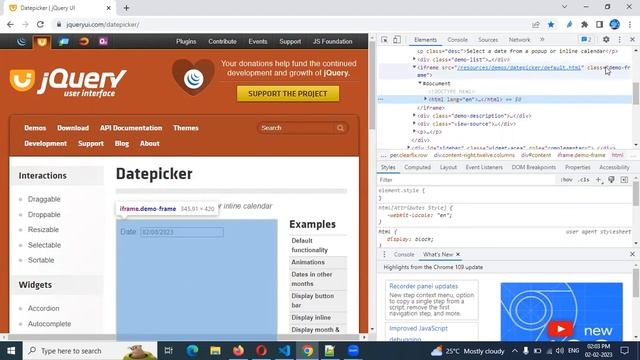This screenshot has width=640, height=360.
Task: Click the SUPPORT THE PROJECT button
Action: (x=288, y=93)
